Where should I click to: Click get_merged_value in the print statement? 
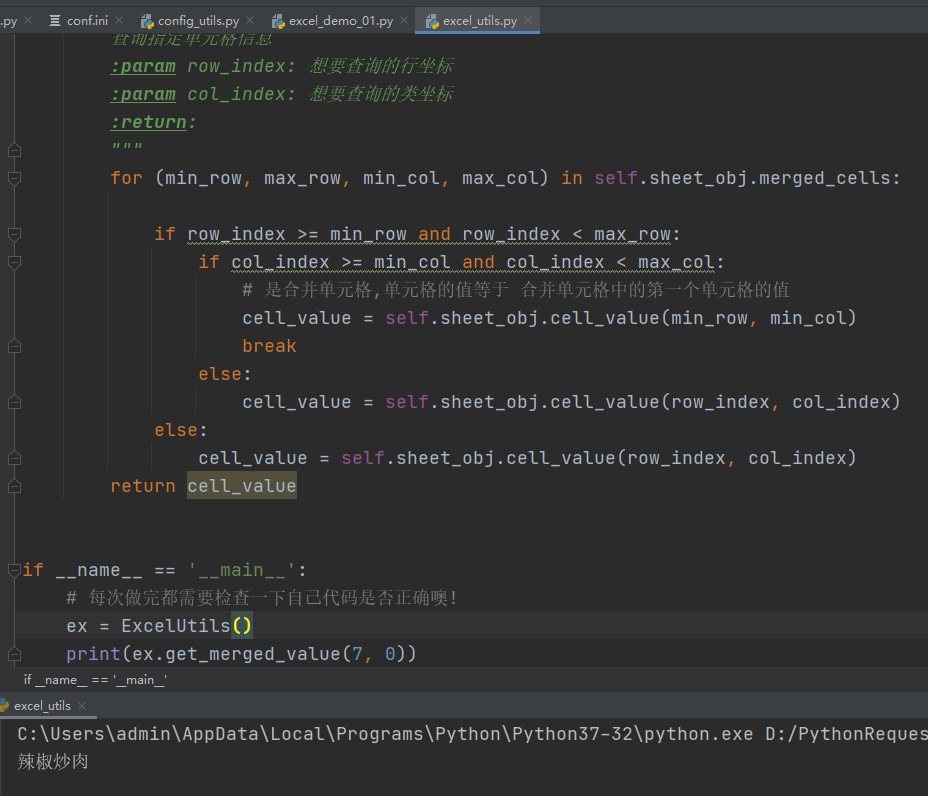(253, 654)
